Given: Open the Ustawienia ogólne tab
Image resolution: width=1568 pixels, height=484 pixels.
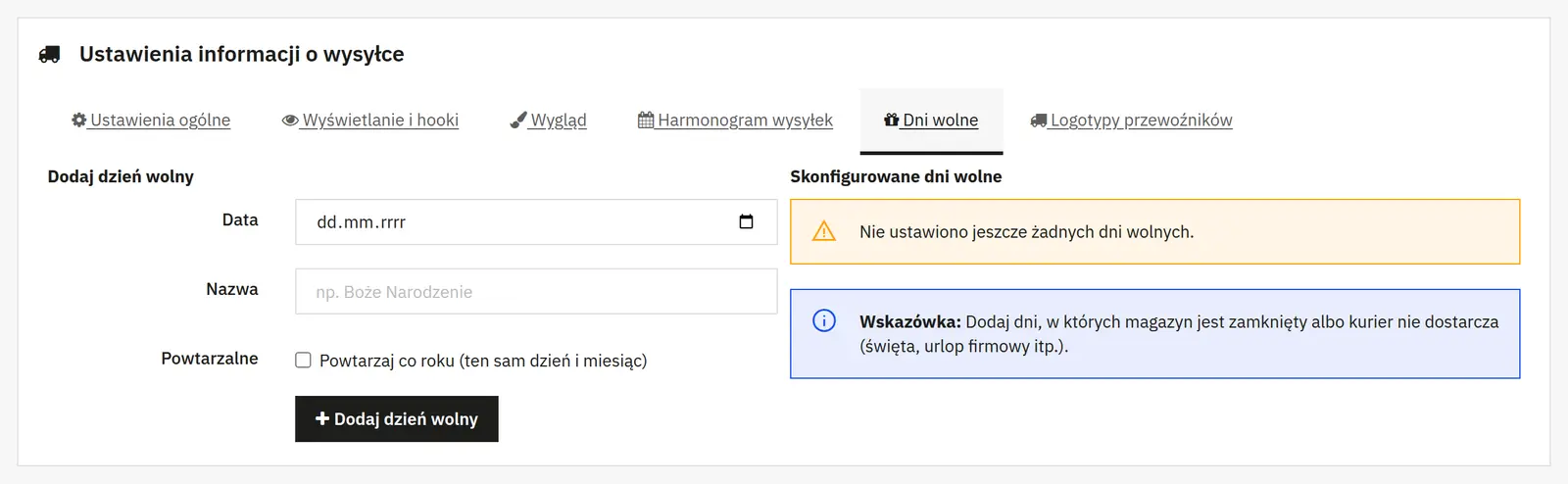Looking at the screenshot, I should (151, 121).
